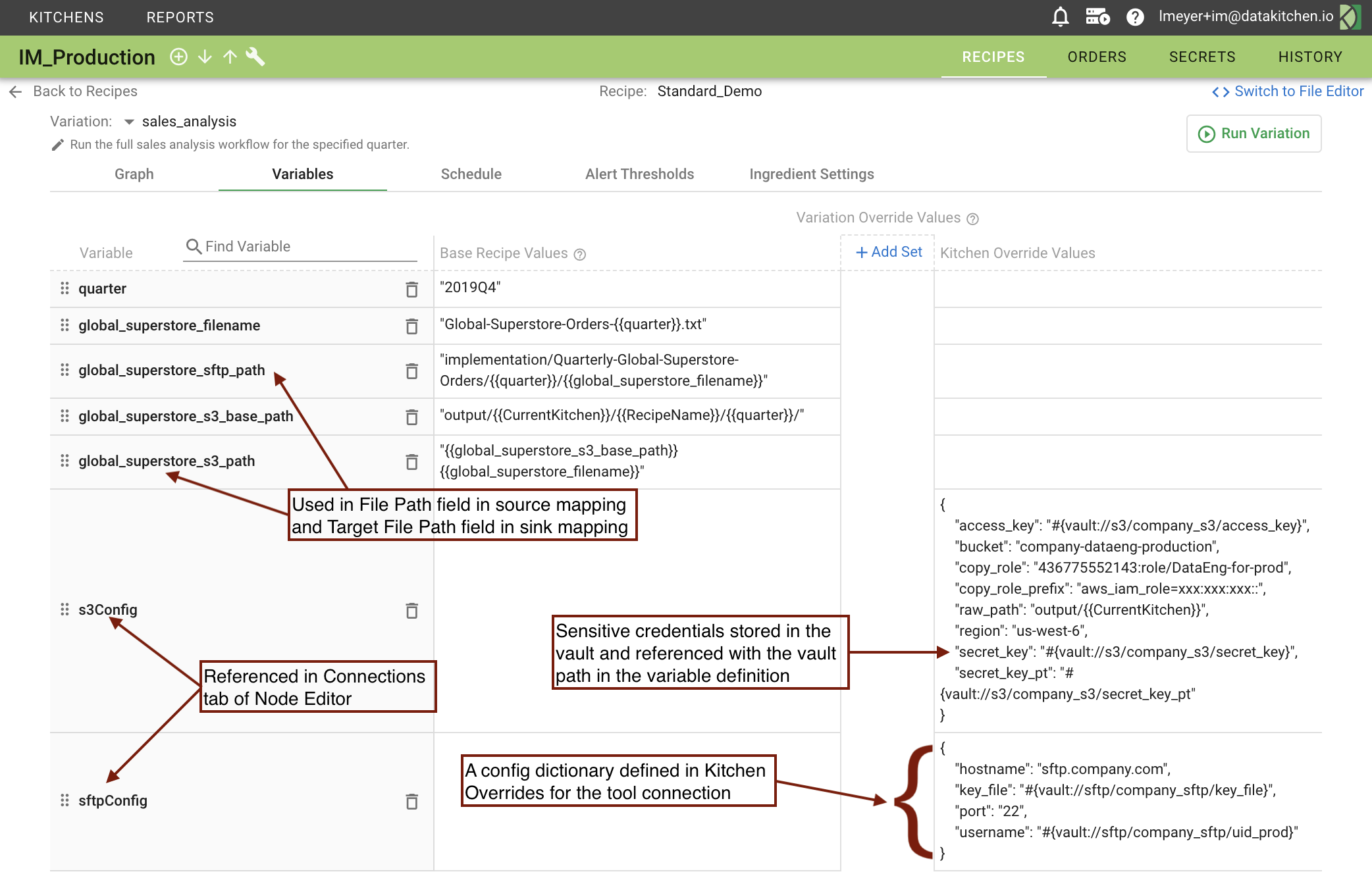Open the help question mark icon
The width and height of the screenshot is (1372, 878).
1134,17
